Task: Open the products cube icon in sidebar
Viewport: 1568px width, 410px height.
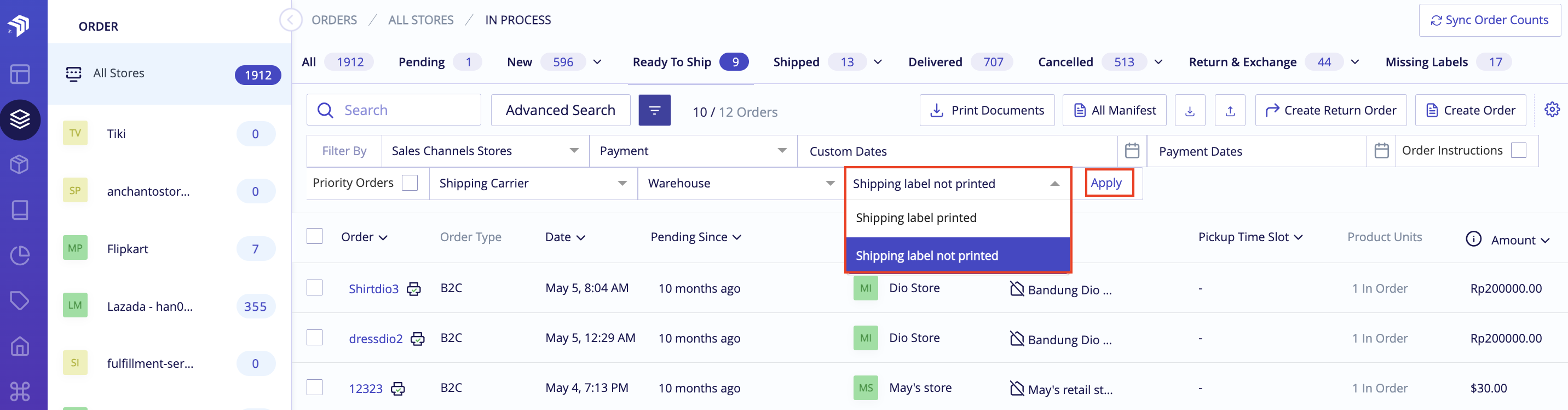Action: [20, 164]
